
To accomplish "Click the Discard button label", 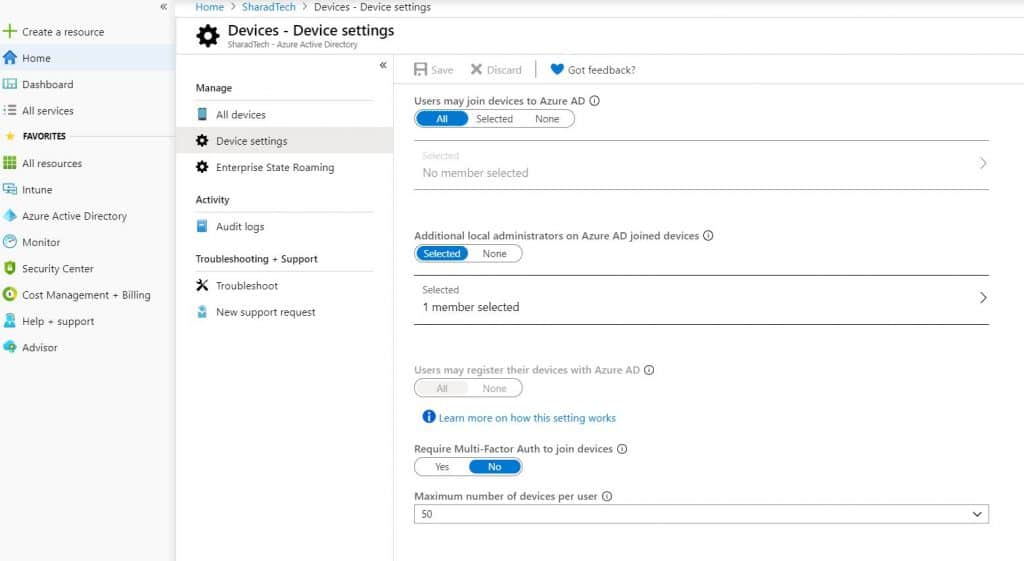I will 504,70.
